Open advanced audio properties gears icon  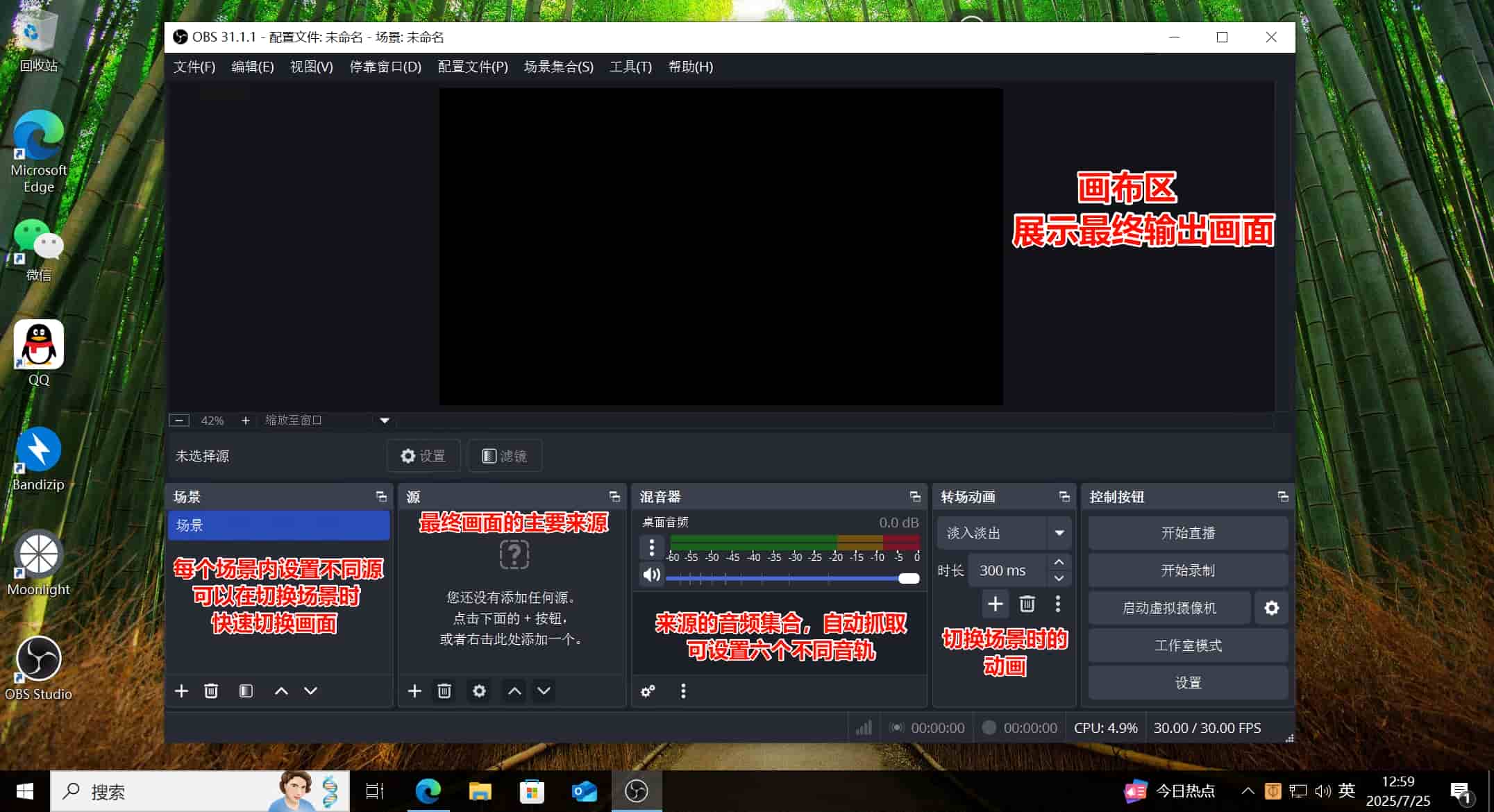point(648,691)
